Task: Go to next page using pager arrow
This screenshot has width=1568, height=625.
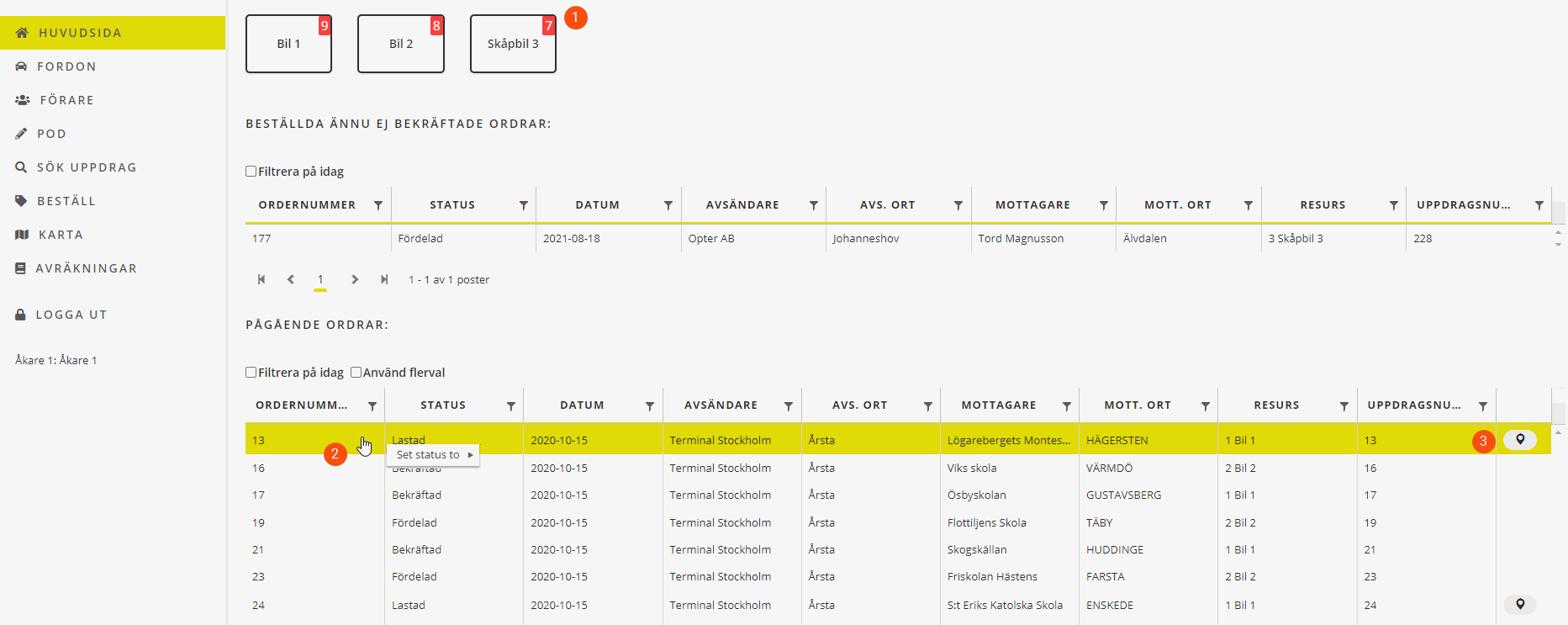Action: pyautogui.click(x=355, y=279)
